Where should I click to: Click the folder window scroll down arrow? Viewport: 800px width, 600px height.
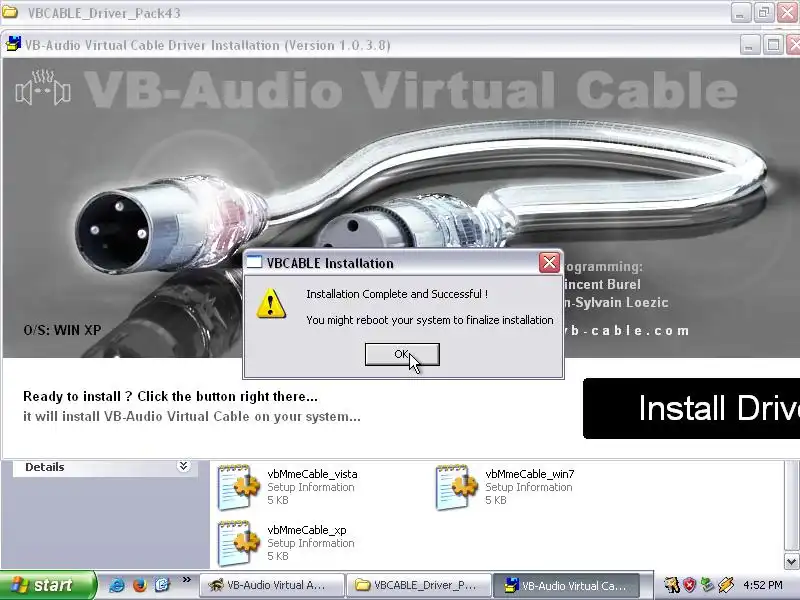point(791,562)
